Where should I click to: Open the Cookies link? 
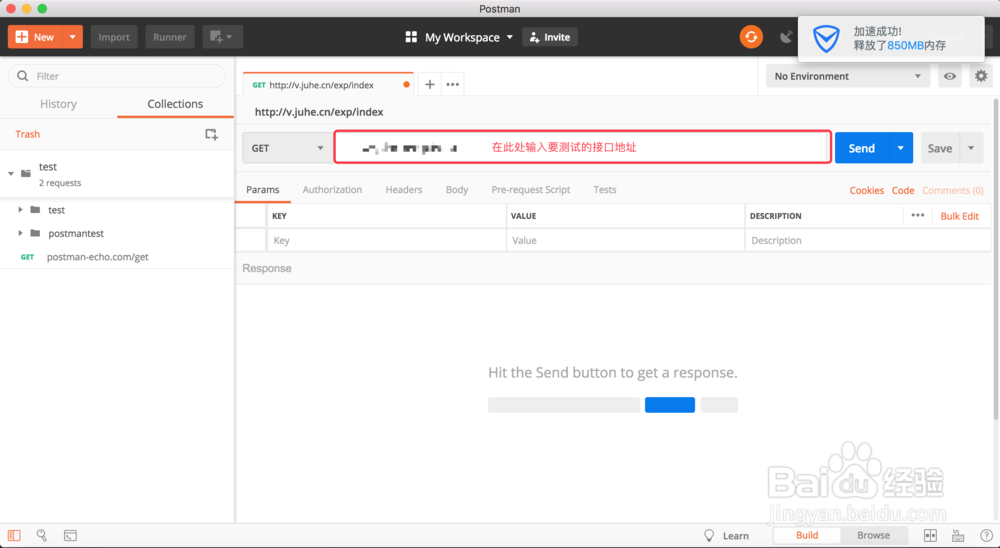867,190
